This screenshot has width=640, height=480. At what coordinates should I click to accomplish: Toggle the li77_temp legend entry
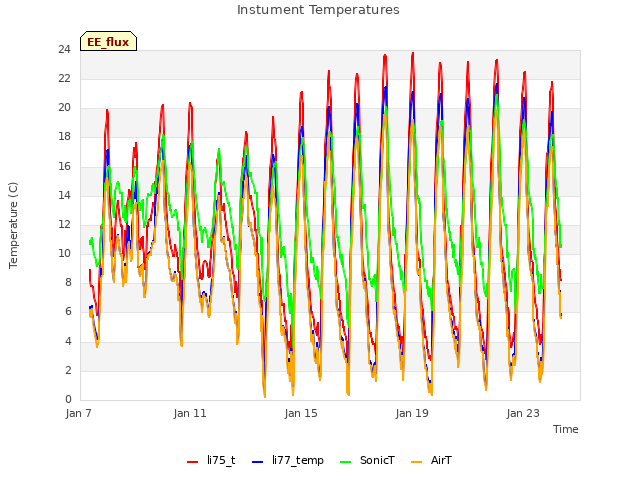point(288,460)
